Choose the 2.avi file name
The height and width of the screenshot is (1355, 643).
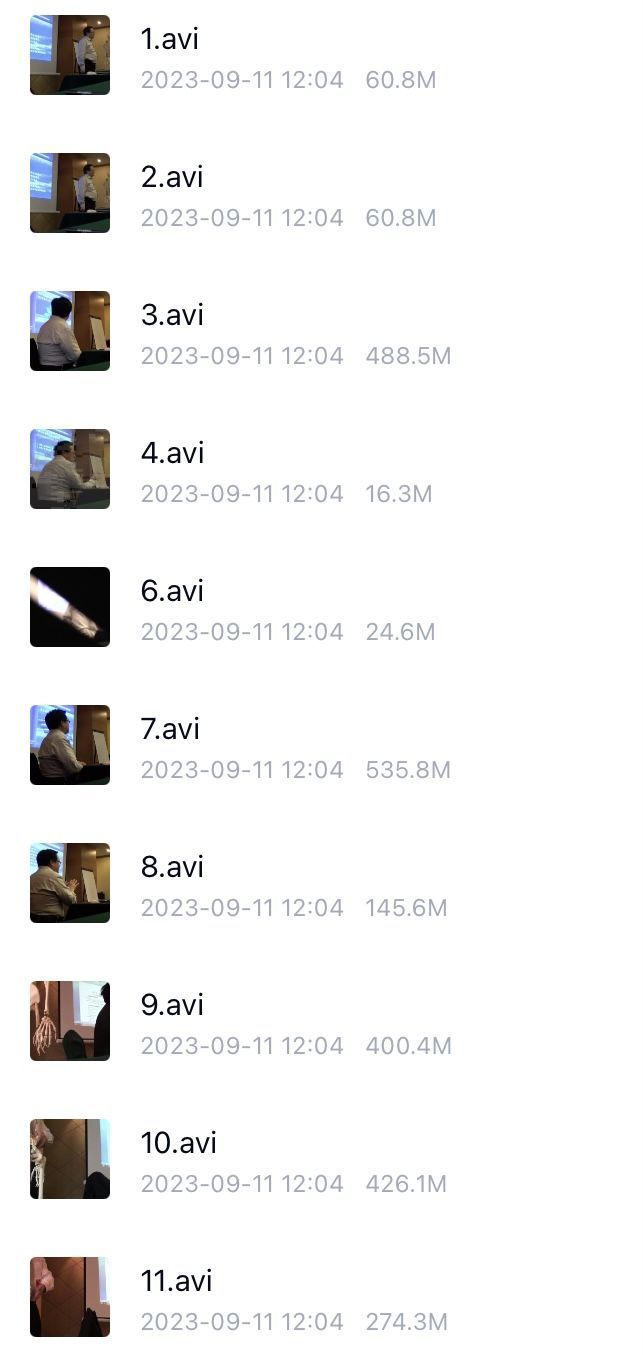[x=172, y=177]
